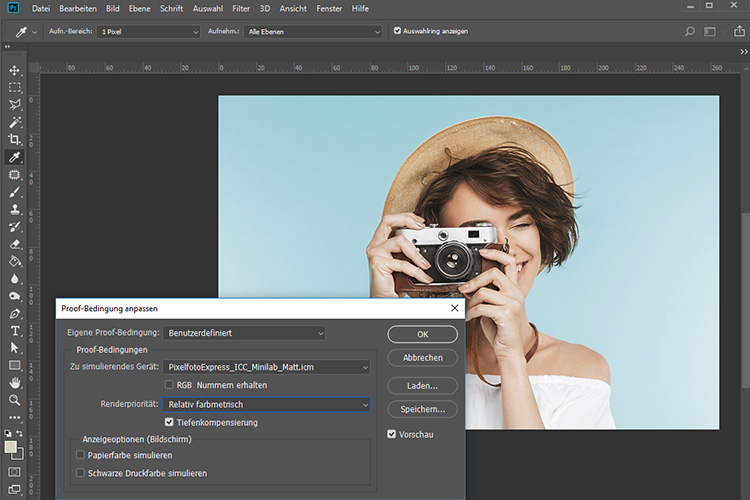Select the Move tool
Screen dimensions: 750x500
click(x=15, y=70)
